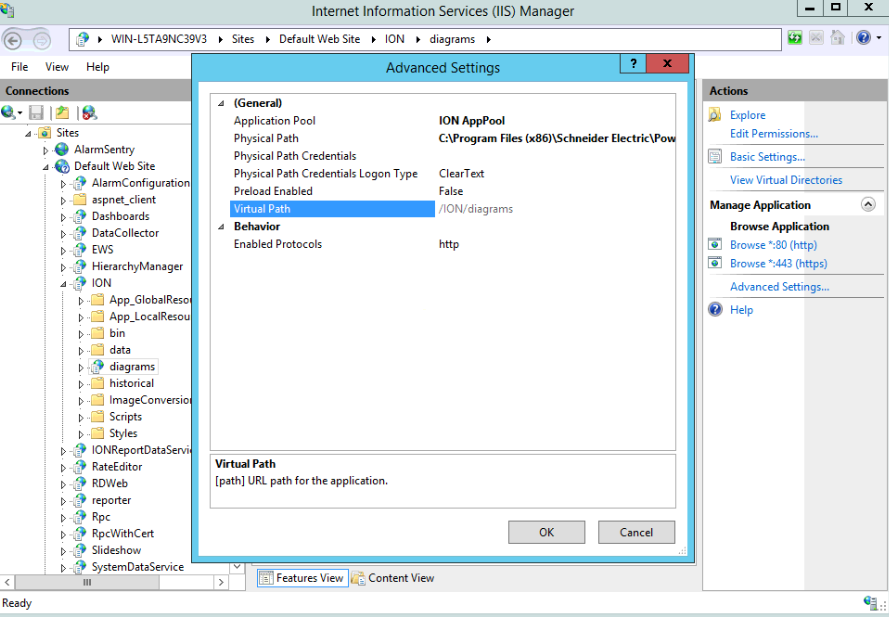Click the Basic Settings page icon

coord(715,157)
